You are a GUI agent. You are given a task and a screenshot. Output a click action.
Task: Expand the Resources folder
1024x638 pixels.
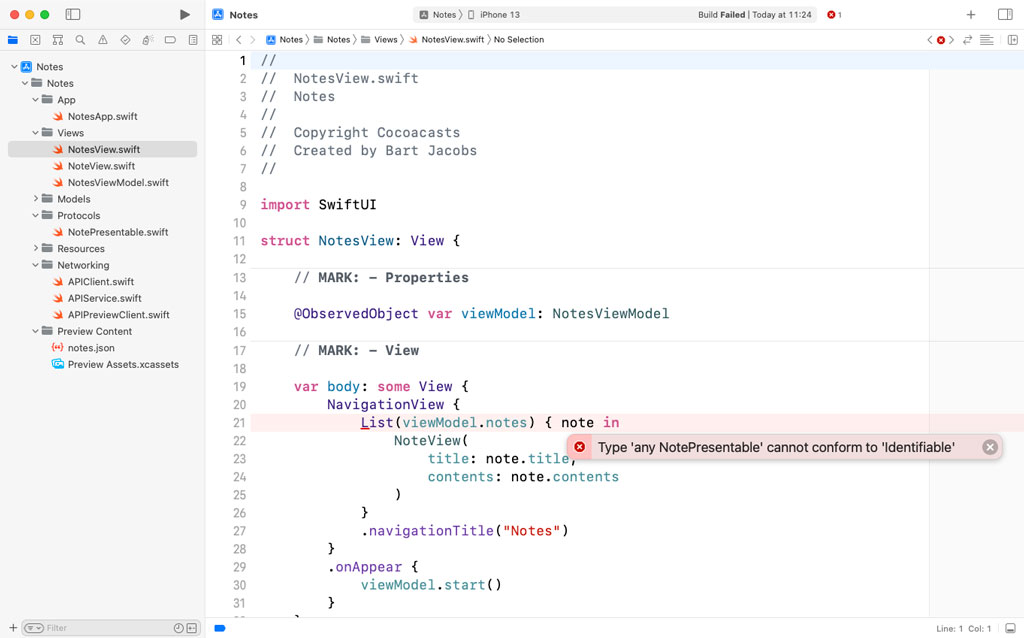[x=36, y=249]
